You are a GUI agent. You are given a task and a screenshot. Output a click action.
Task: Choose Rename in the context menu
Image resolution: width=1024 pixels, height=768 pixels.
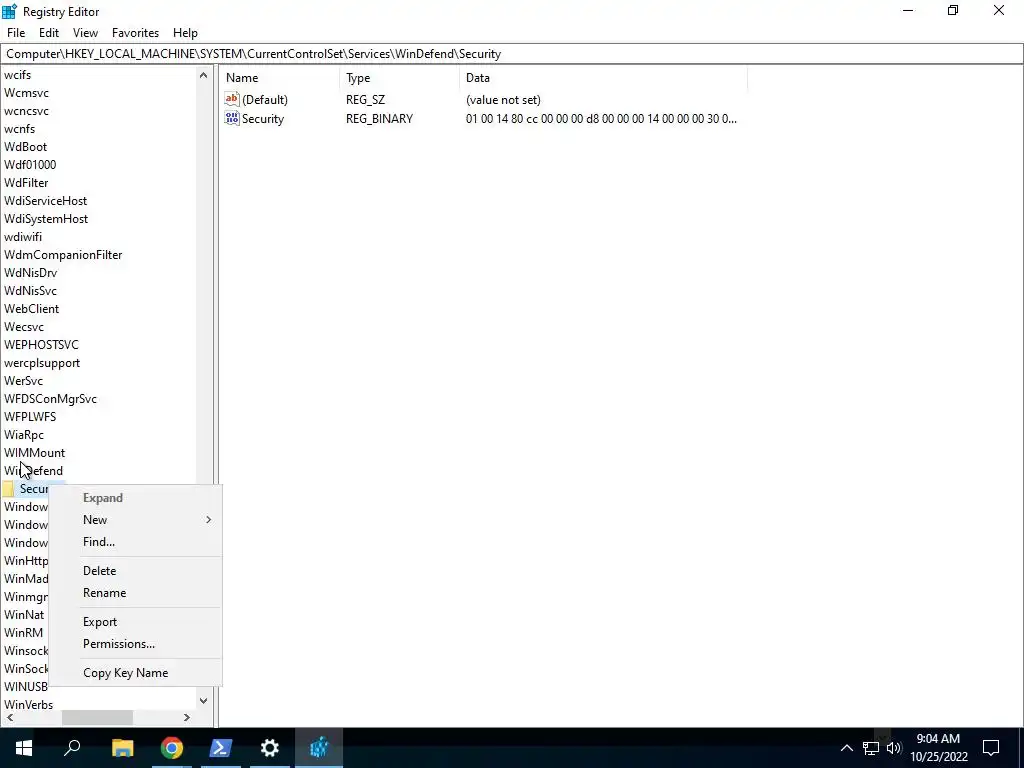click(136, 593)
